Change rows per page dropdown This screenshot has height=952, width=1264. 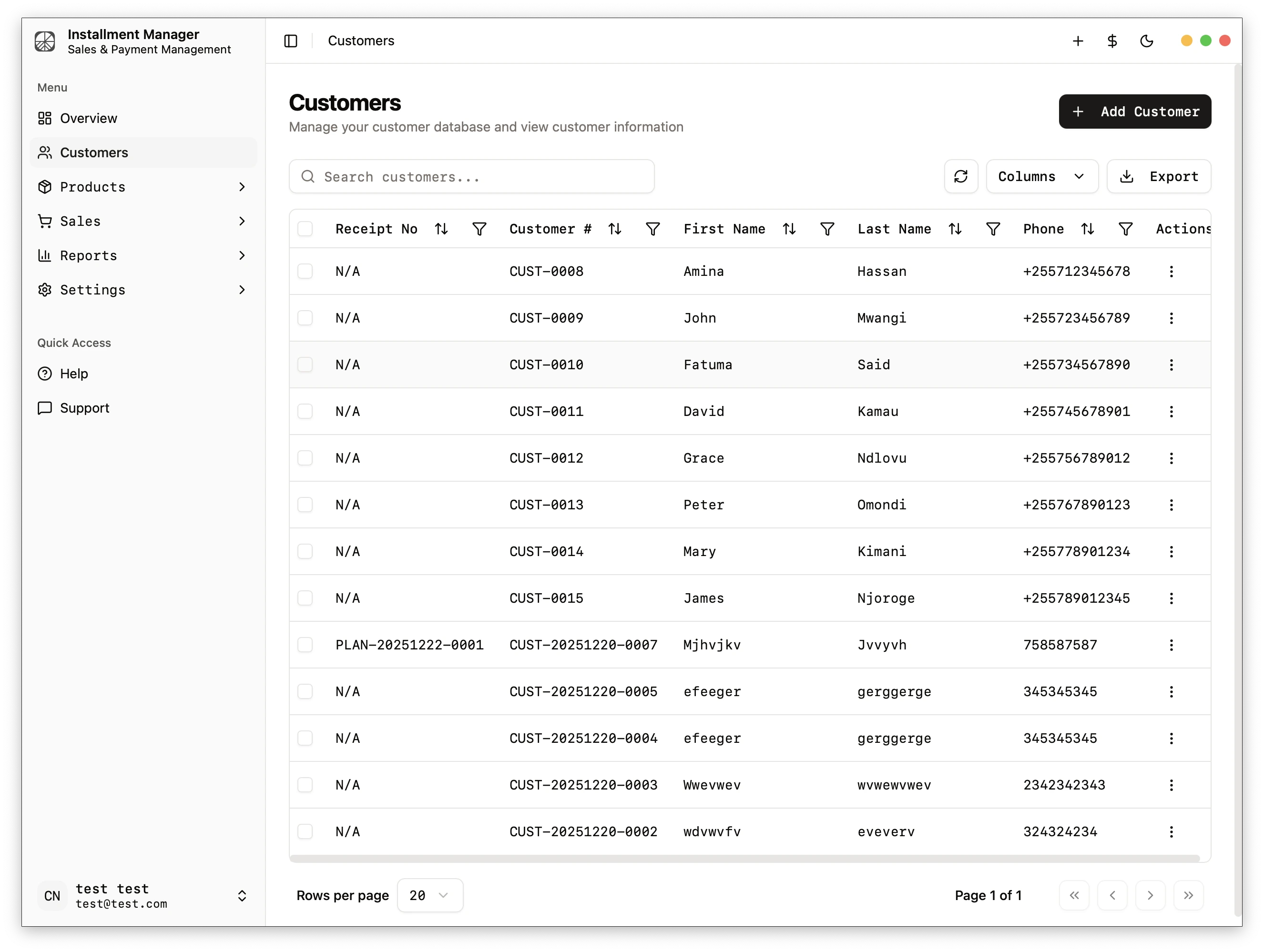[x=429, y=895]
